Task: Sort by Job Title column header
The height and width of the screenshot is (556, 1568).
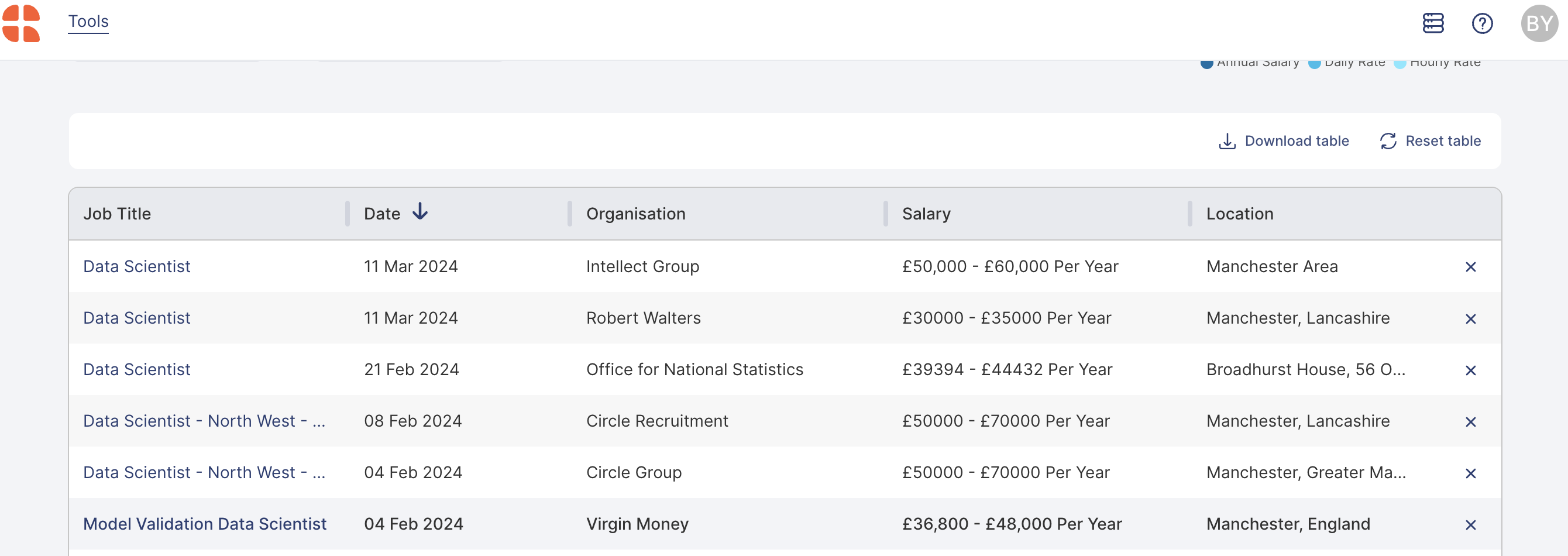Action: click(117, 214)
